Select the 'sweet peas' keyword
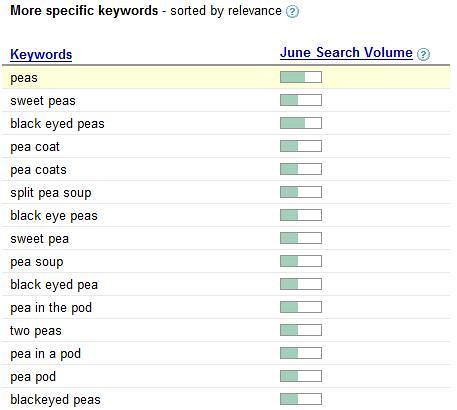The image size is (457, 410). [43, 101]
